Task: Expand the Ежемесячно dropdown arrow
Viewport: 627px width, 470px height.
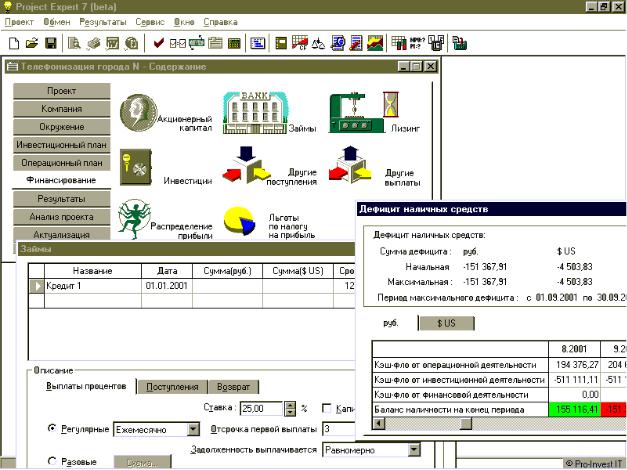Action: pos(193,429)
